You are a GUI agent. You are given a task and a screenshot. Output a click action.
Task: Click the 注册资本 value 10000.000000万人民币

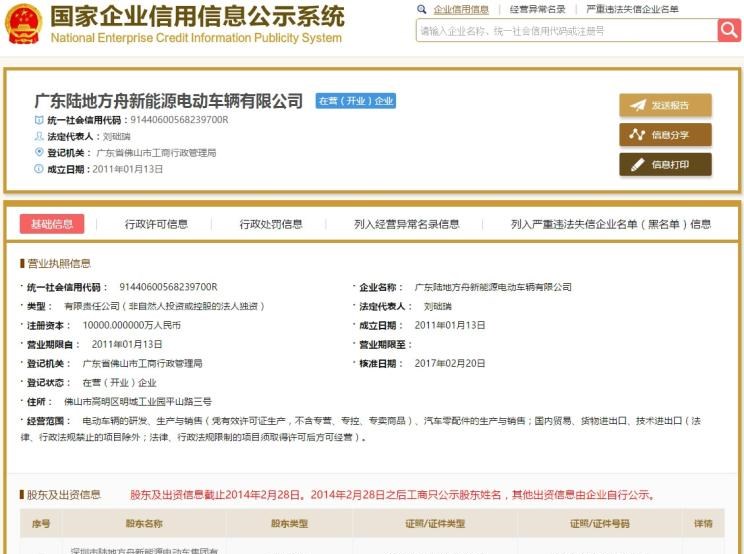click(x=131, y=325)
